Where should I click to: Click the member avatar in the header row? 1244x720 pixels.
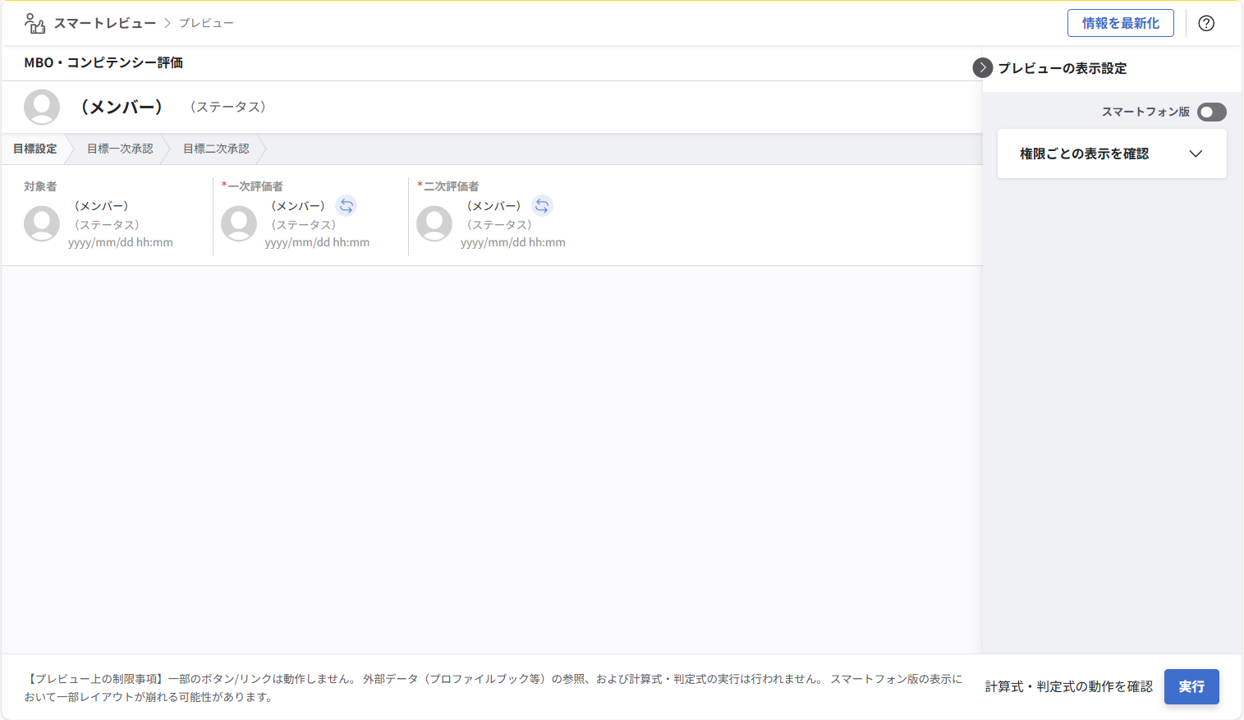[42, 106]
